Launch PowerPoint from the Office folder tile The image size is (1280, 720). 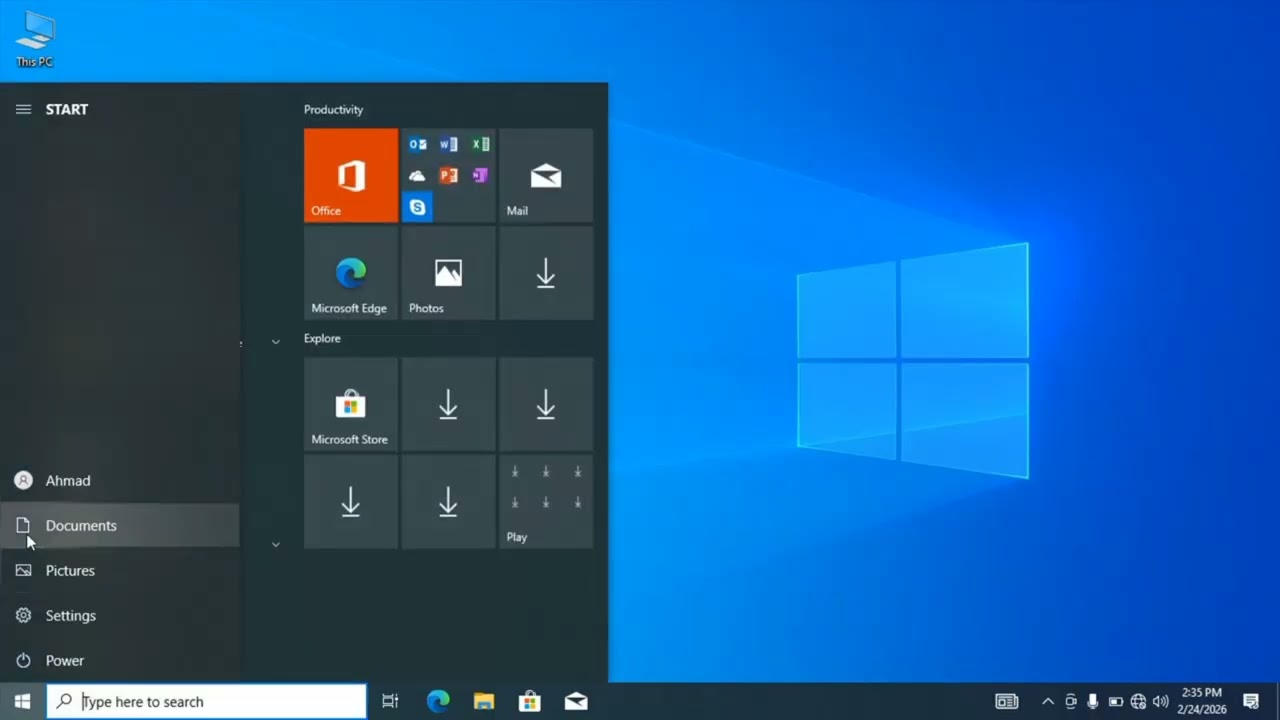pyautogui.click(x=448, y=176)
